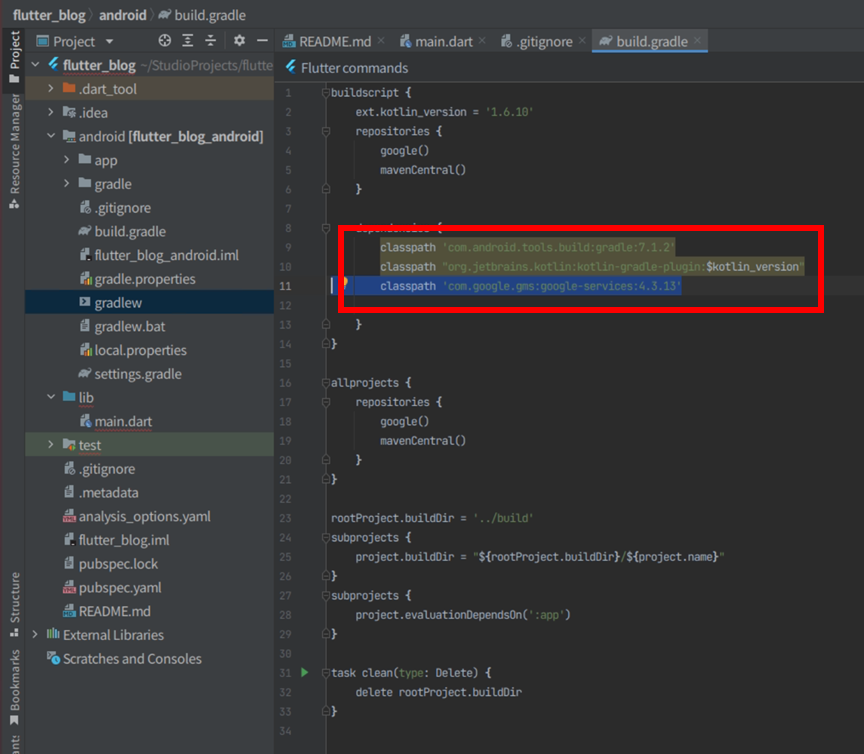The width and height of the screenshot is (864, 754).
Task: Expand the test folder
Action: pos(51,444)
